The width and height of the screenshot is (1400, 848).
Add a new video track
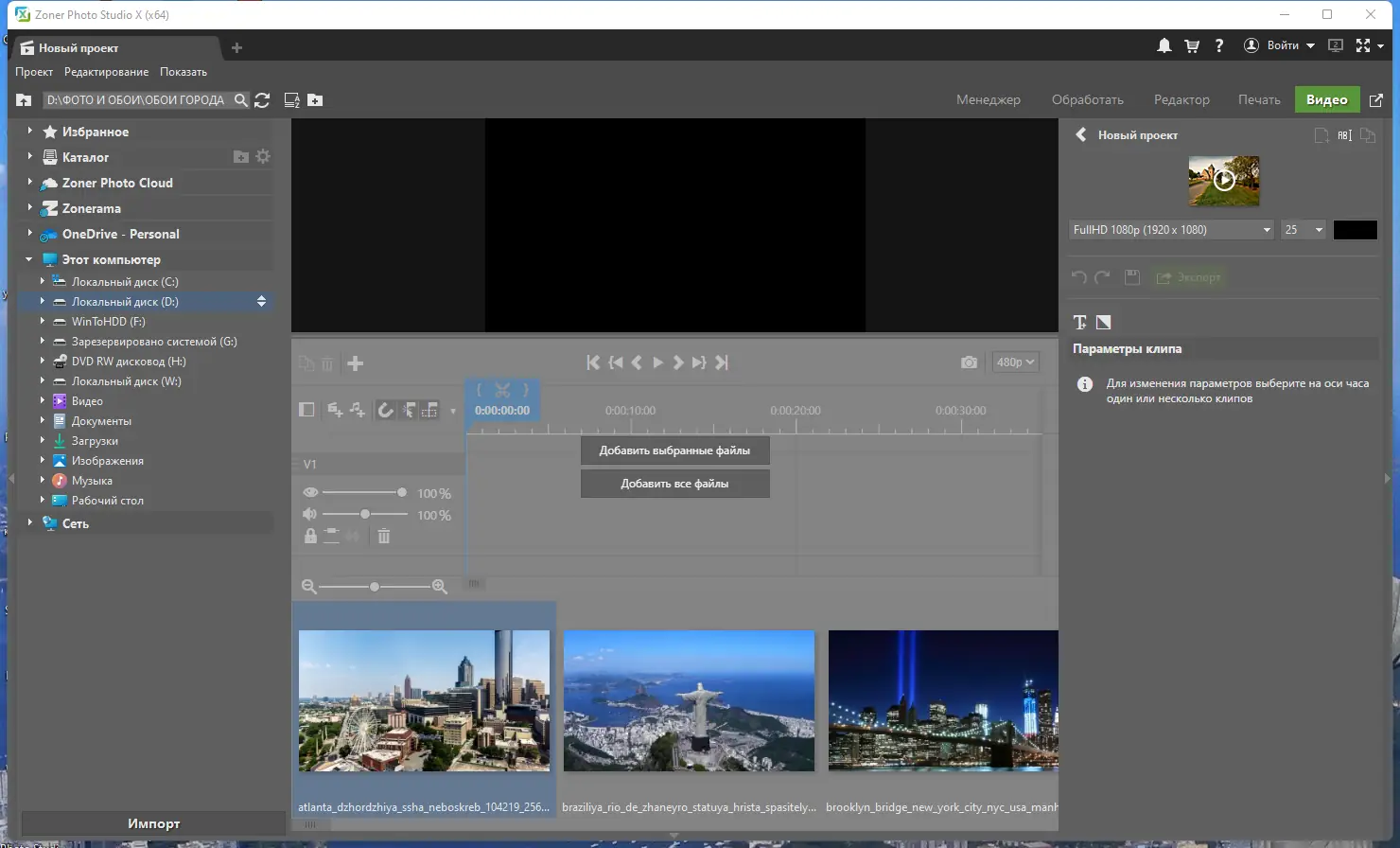pyautogui.click(x=335, y=410)
